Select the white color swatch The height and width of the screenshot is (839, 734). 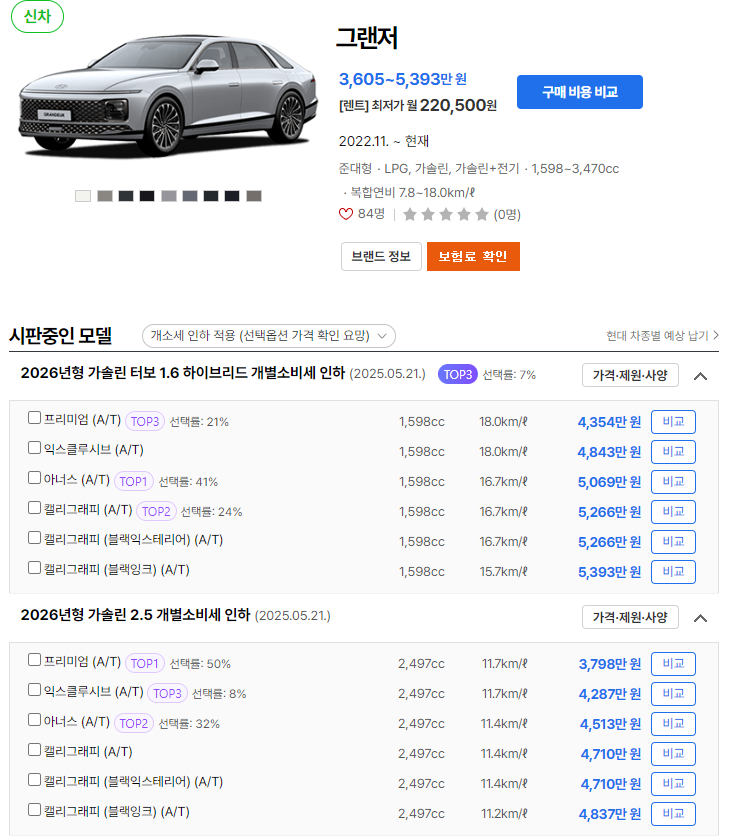pyautogui.click(x=82, y=196)
